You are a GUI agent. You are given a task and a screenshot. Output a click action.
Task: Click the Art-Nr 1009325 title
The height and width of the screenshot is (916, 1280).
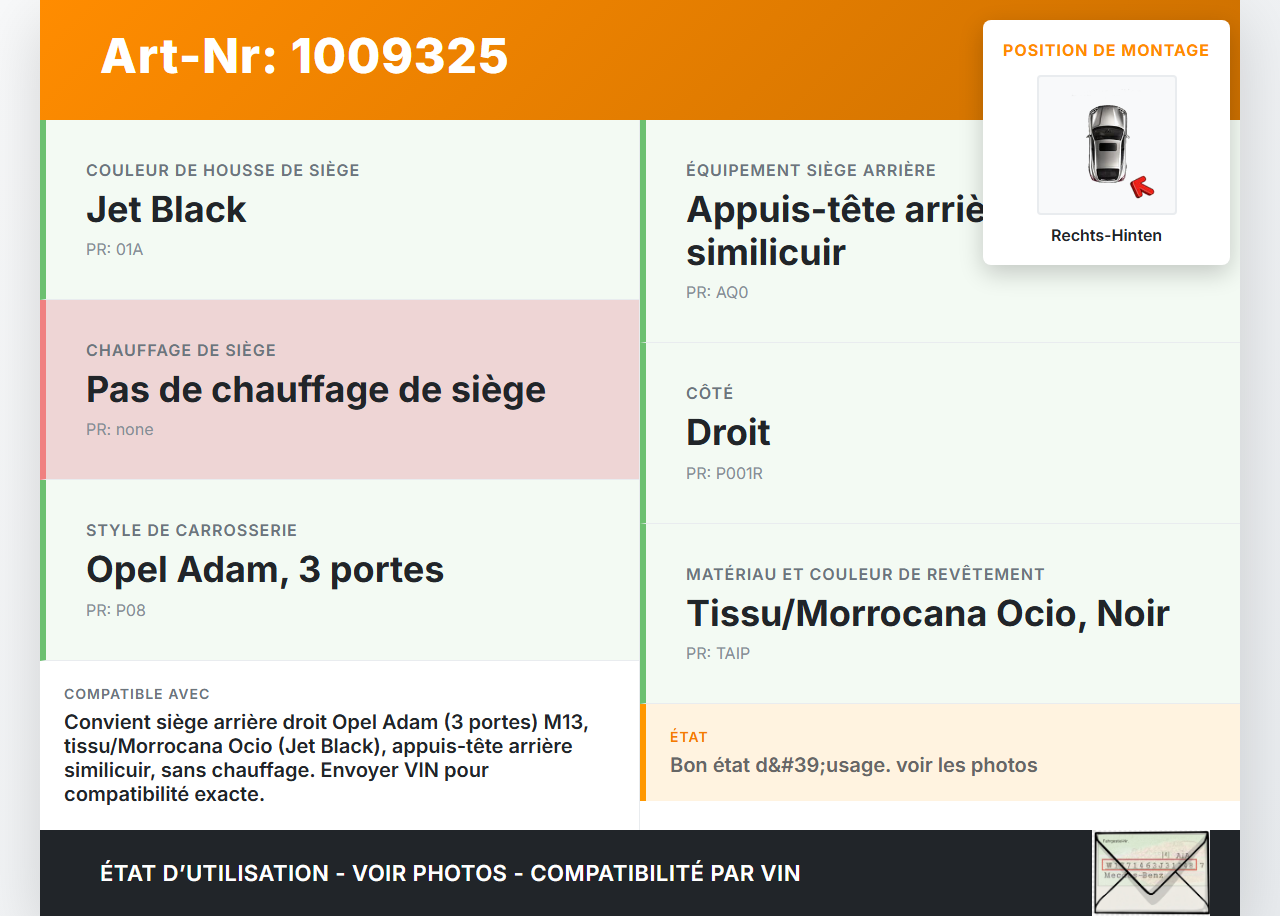click(304, 56)
